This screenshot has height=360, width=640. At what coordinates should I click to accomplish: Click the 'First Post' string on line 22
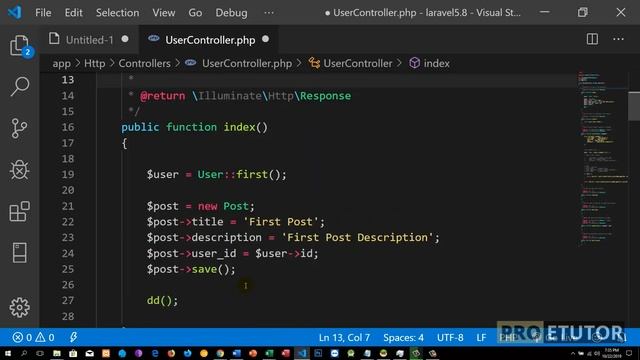click(x=280, y=222)
